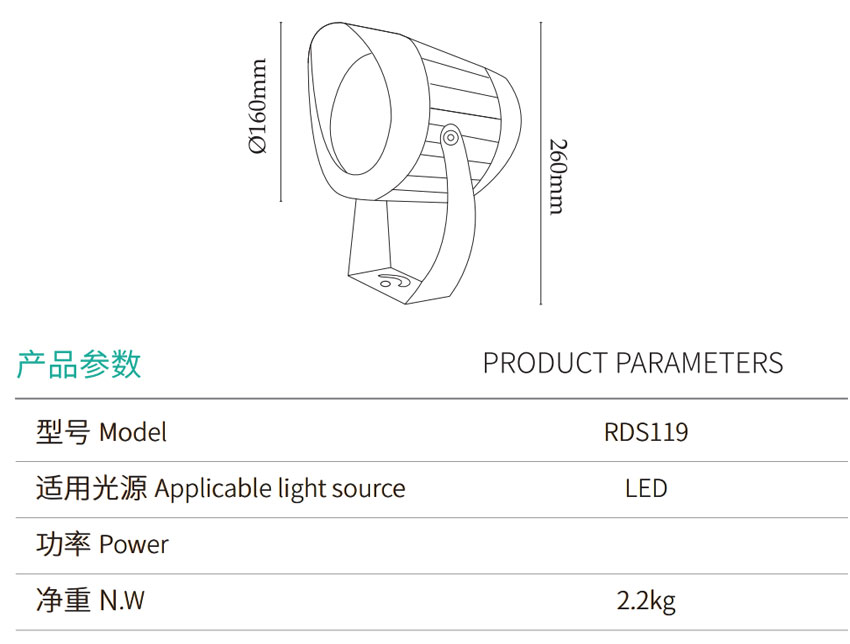Click the LED light source value

click(x=646, y=489)
